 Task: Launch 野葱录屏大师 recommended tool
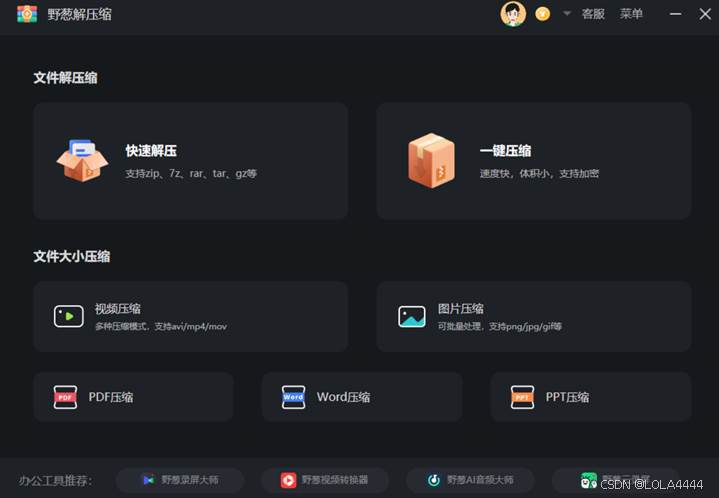click(x=180, y=480)
